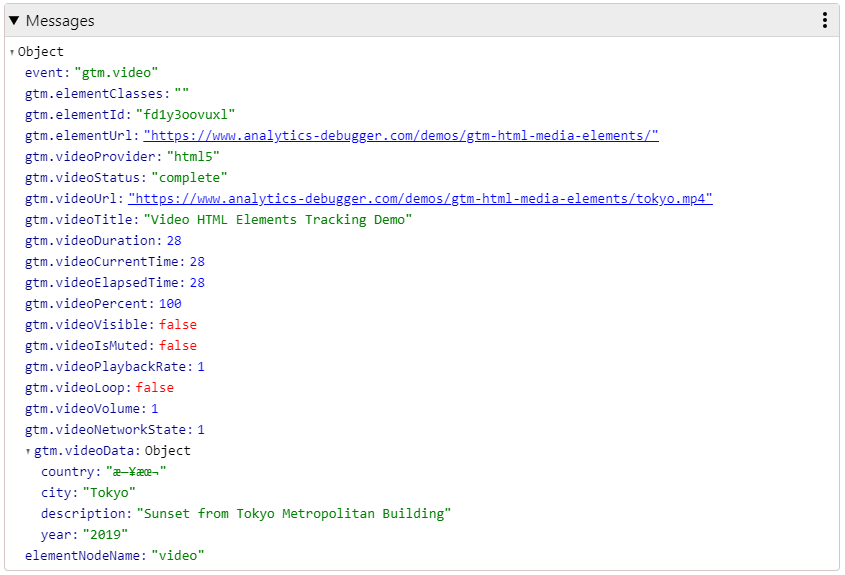This screenshot has height=575, width=845.
Task: Click the gtm.videoIsMuted false value
Action: pos(178,346)
